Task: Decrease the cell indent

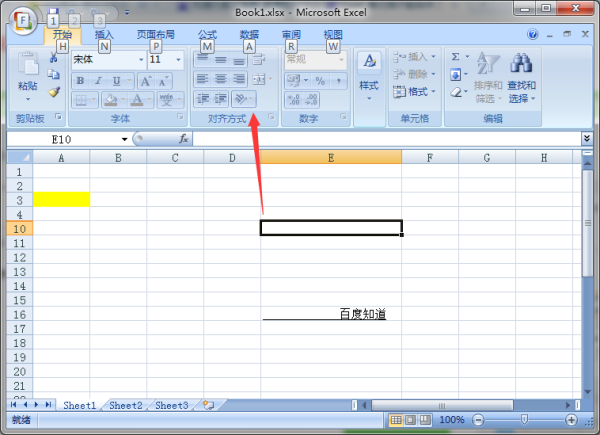Action: pos(202,99)
